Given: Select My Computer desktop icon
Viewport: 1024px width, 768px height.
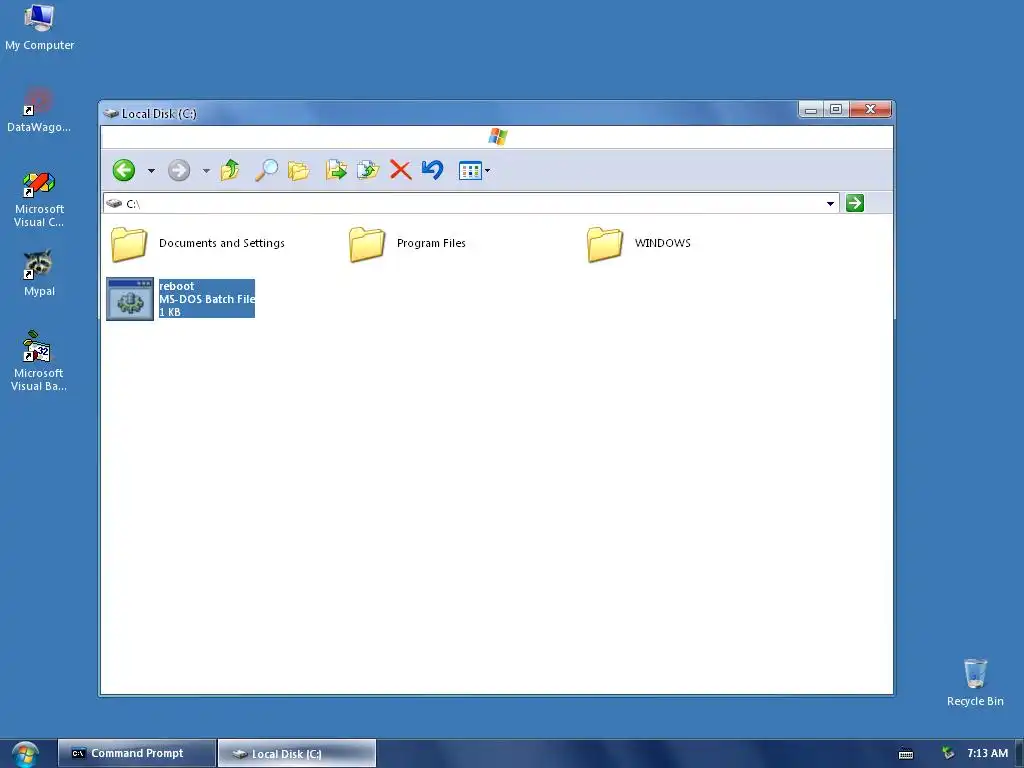Looking at the screenshot, I should (x=39, y=27).
